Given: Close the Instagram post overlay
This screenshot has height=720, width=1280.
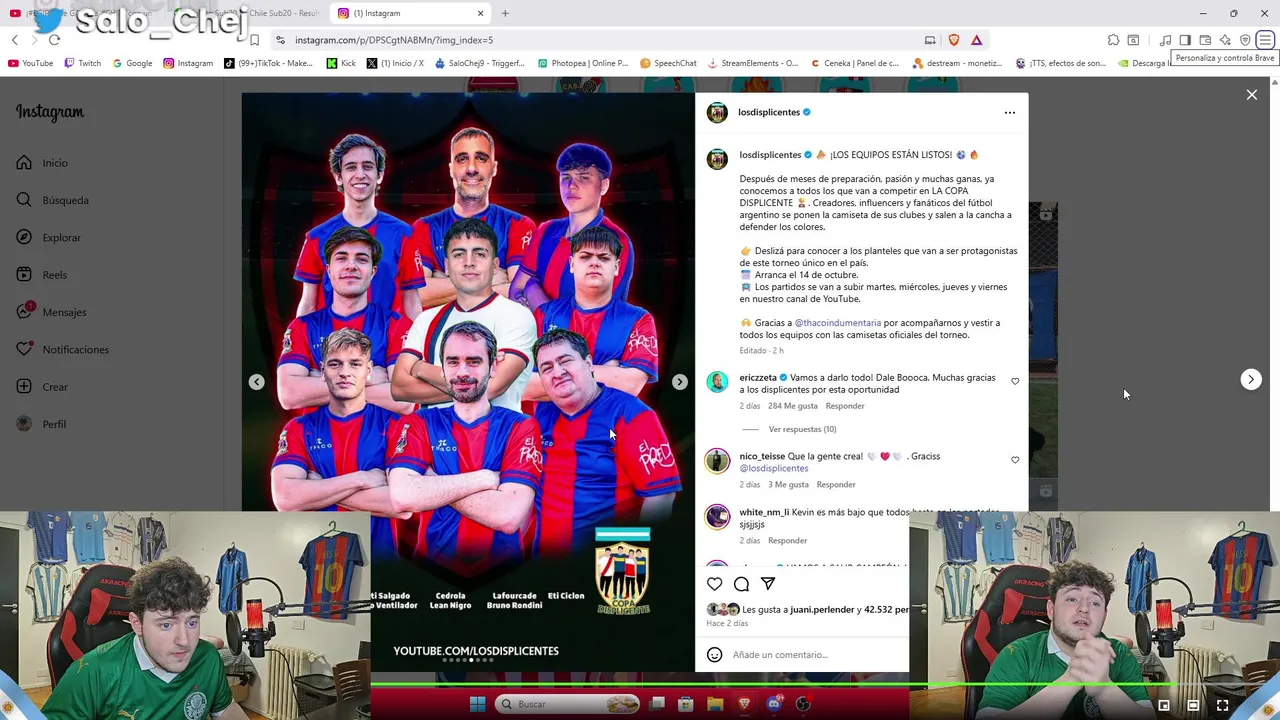Looking at the screenshot, I should coord(1251,95).
